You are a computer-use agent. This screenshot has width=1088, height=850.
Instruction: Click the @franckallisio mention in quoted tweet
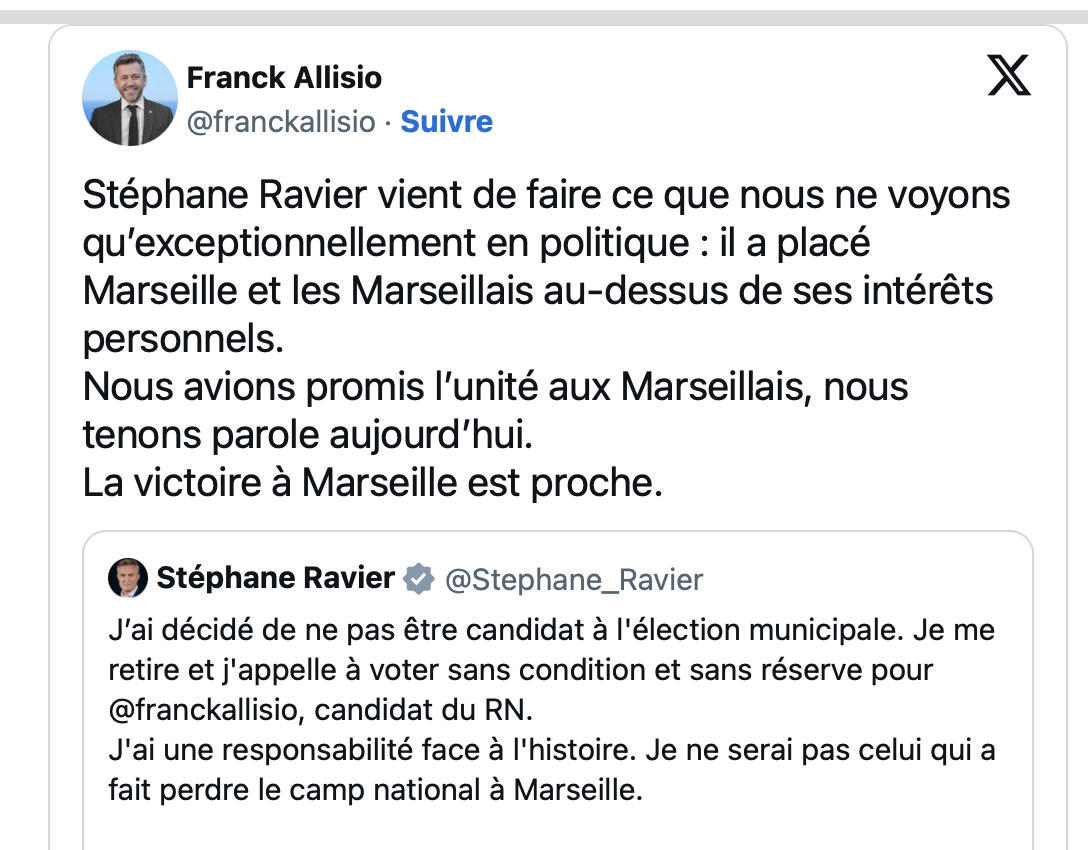click(211, 711)
